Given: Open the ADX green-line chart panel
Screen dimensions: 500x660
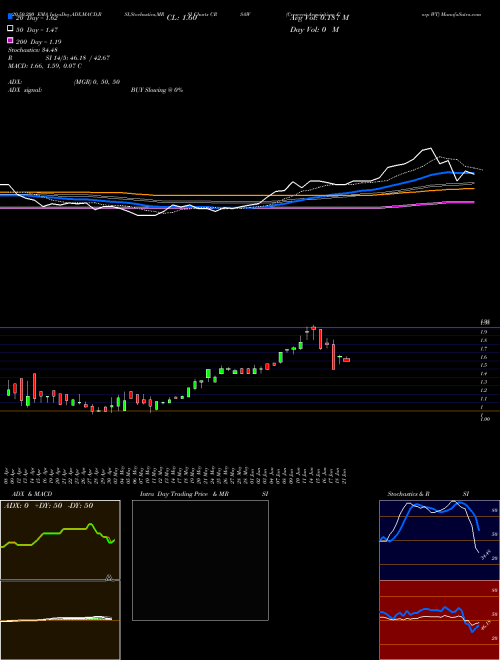Looking at the screenshot, I should point(60,540).
